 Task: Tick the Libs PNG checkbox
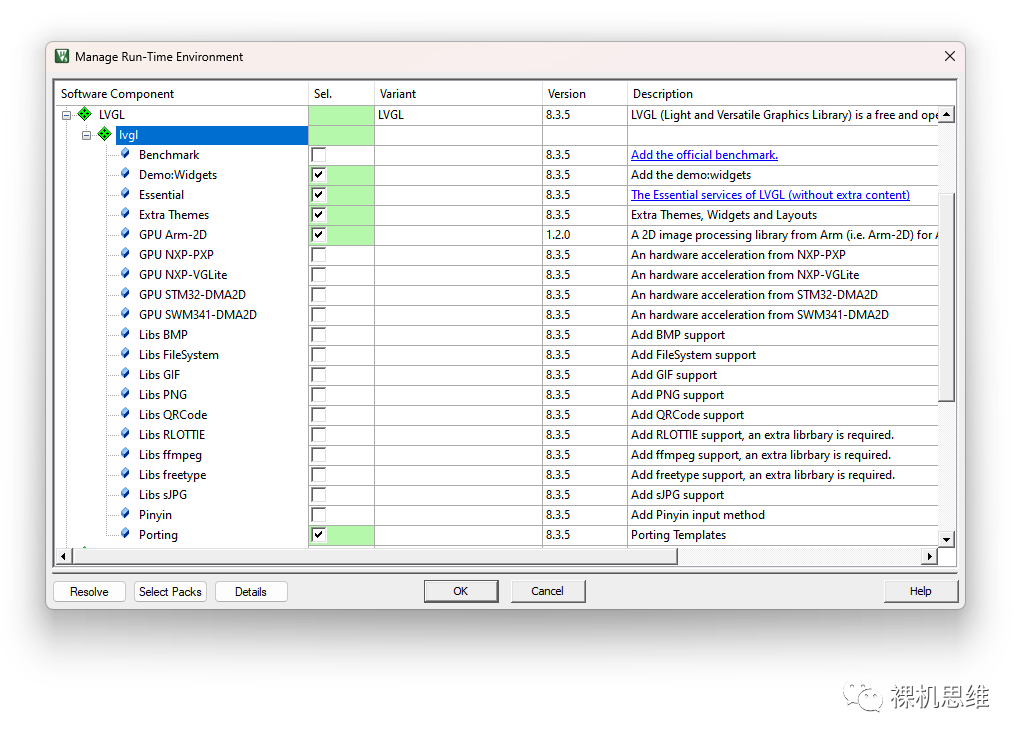pos(318,395)
